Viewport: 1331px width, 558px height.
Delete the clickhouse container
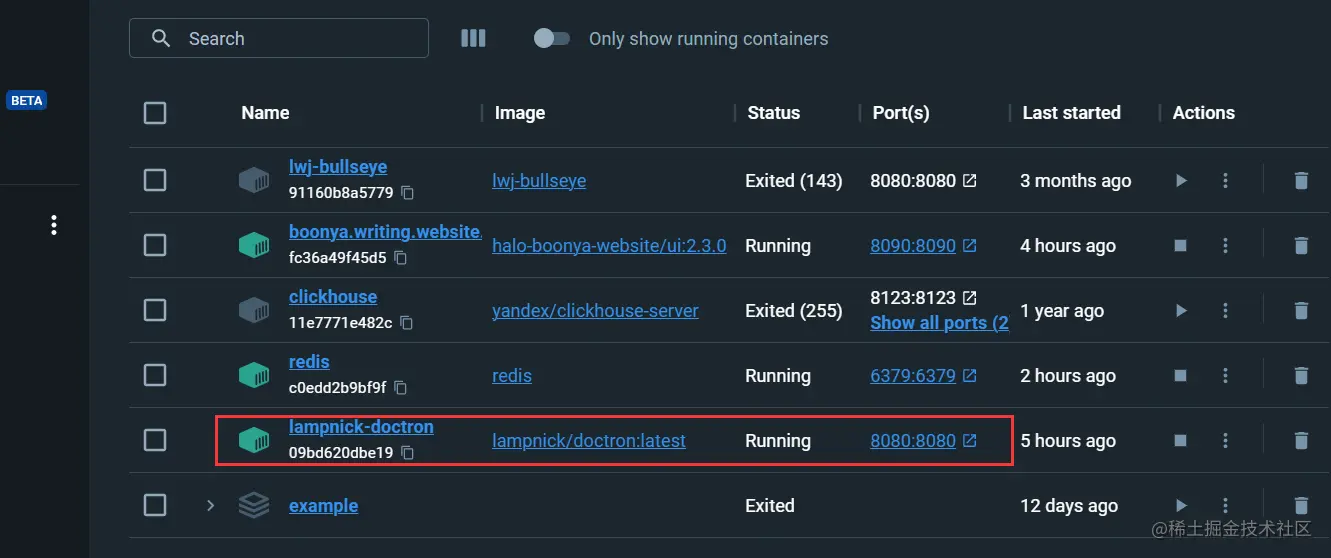[x=1301, y=311]
